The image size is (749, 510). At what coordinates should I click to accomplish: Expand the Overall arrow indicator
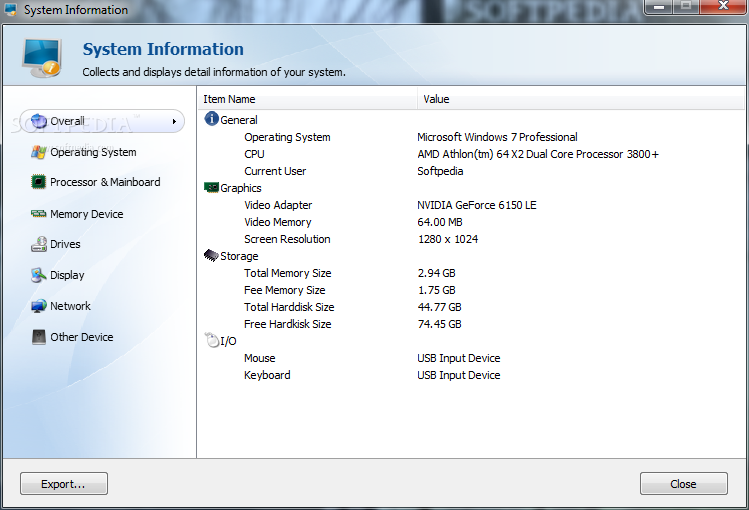point(174,122)
